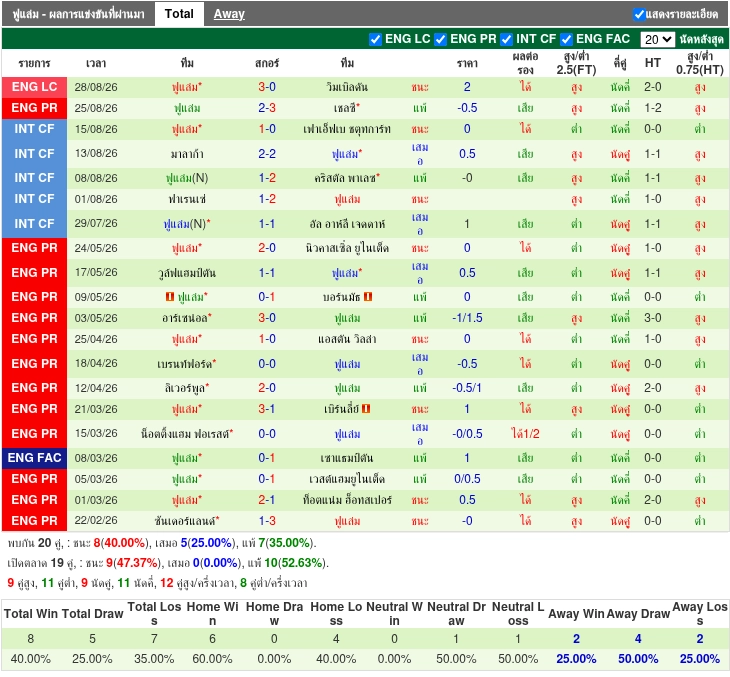This screenshot has height=677, width=730.
Task: Open opponent ลิเวอร์พูล team link
Action: (187, 388)
